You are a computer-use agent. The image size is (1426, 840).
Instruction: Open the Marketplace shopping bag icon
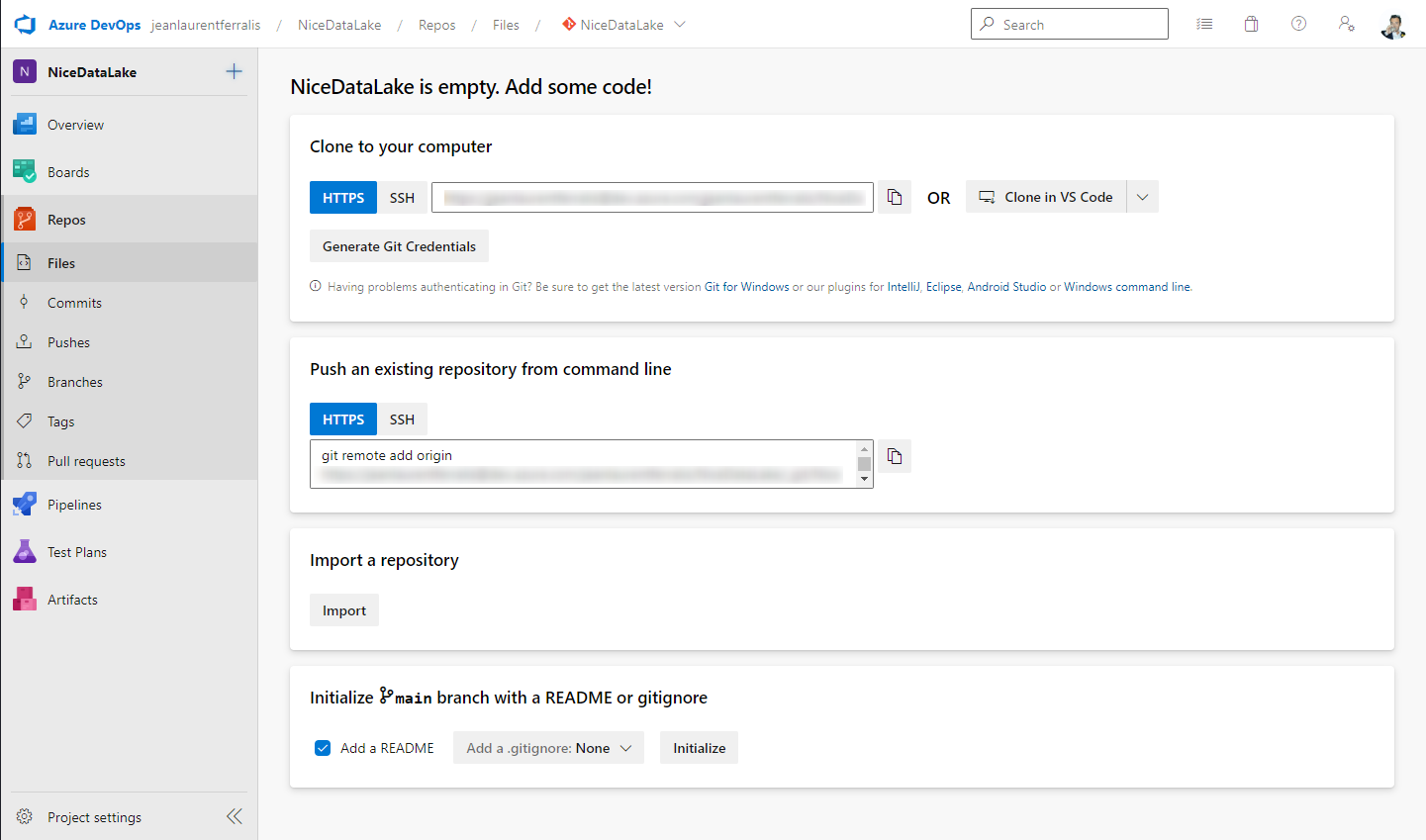[1252, 24]
